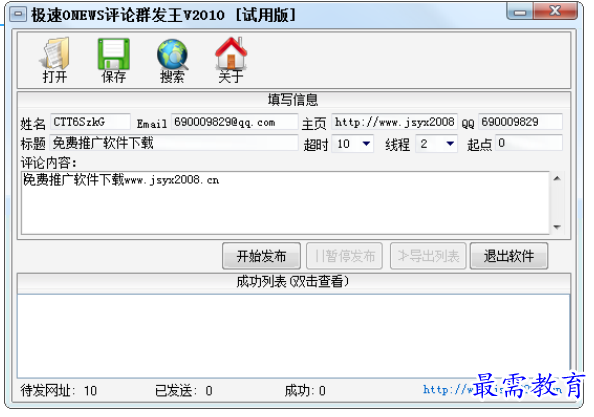Click the window system menu icon in title bar

(18, 15)
